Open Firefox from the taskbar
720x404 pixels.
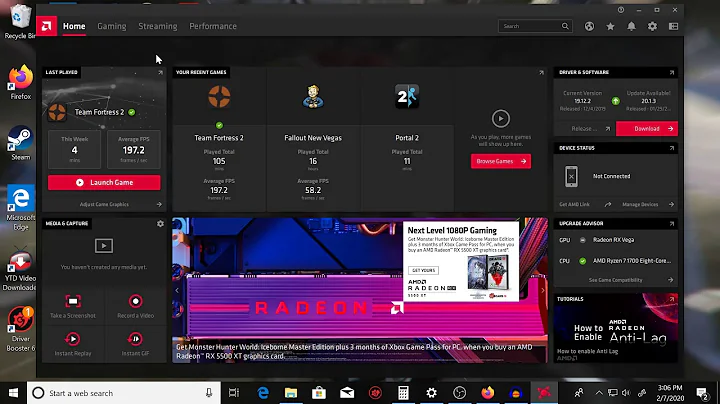[x=487, y=393]
